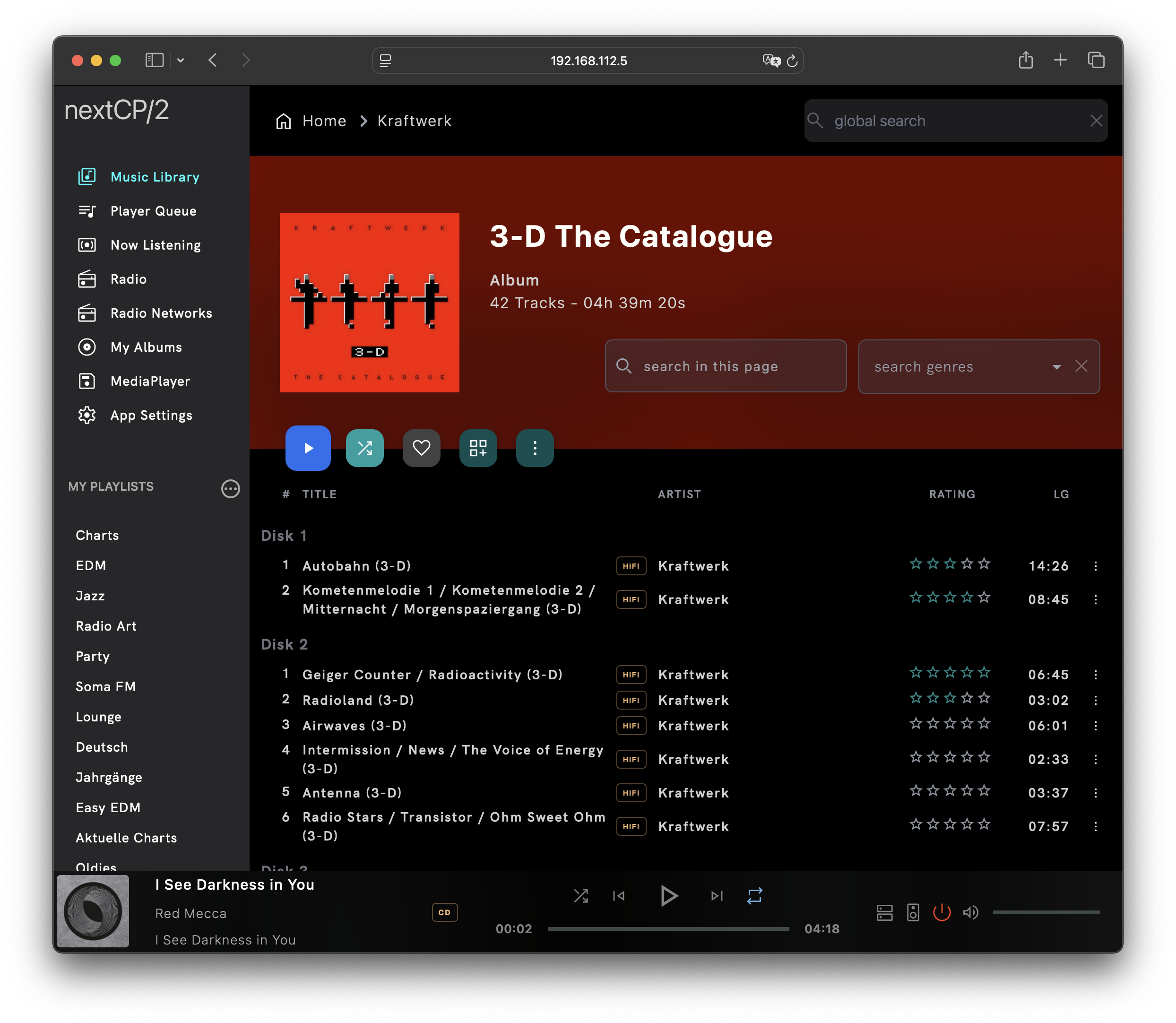Open the My Playlists options circle icon

pyautogui.click(x=231, y=489)
